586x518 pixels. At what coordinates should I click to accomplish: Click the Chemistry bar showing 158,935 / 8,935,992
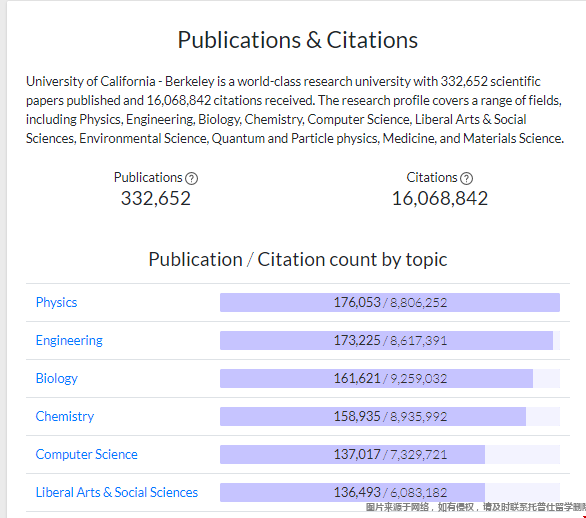click(x=390, y=416)
